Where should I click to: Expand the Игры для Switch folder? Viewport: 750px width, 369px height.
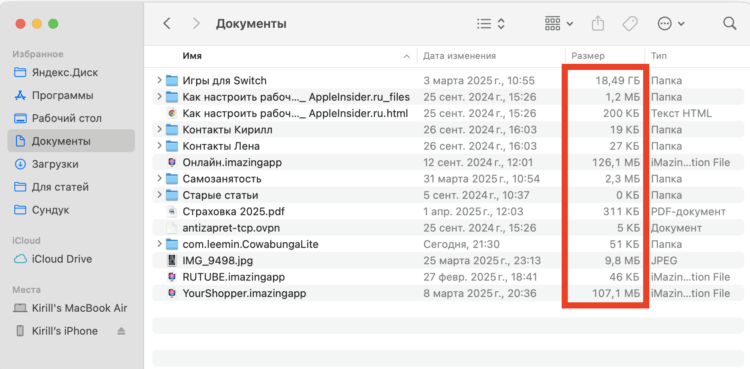(x=159, y=80)
